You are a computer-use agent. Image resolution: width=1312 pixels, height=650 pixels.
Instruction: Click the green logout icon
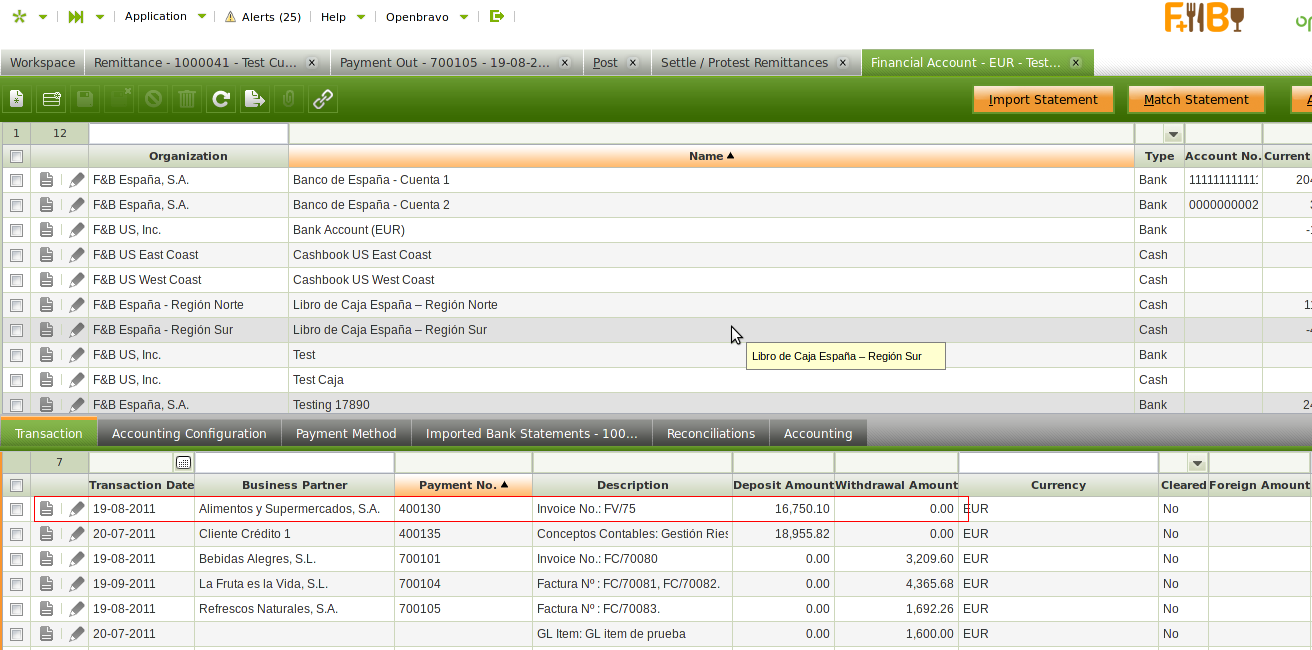[497, 17]
